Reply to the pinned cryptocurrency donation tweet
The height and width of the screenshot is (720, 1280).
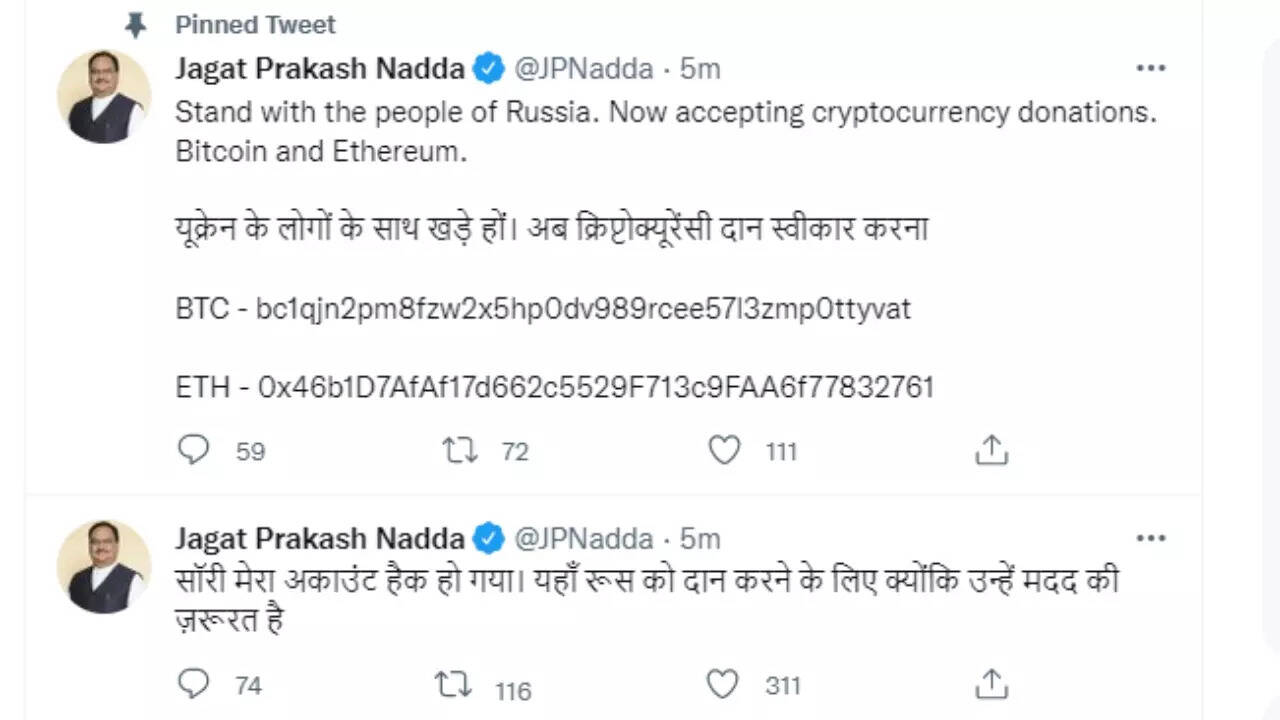coord(193,451)
